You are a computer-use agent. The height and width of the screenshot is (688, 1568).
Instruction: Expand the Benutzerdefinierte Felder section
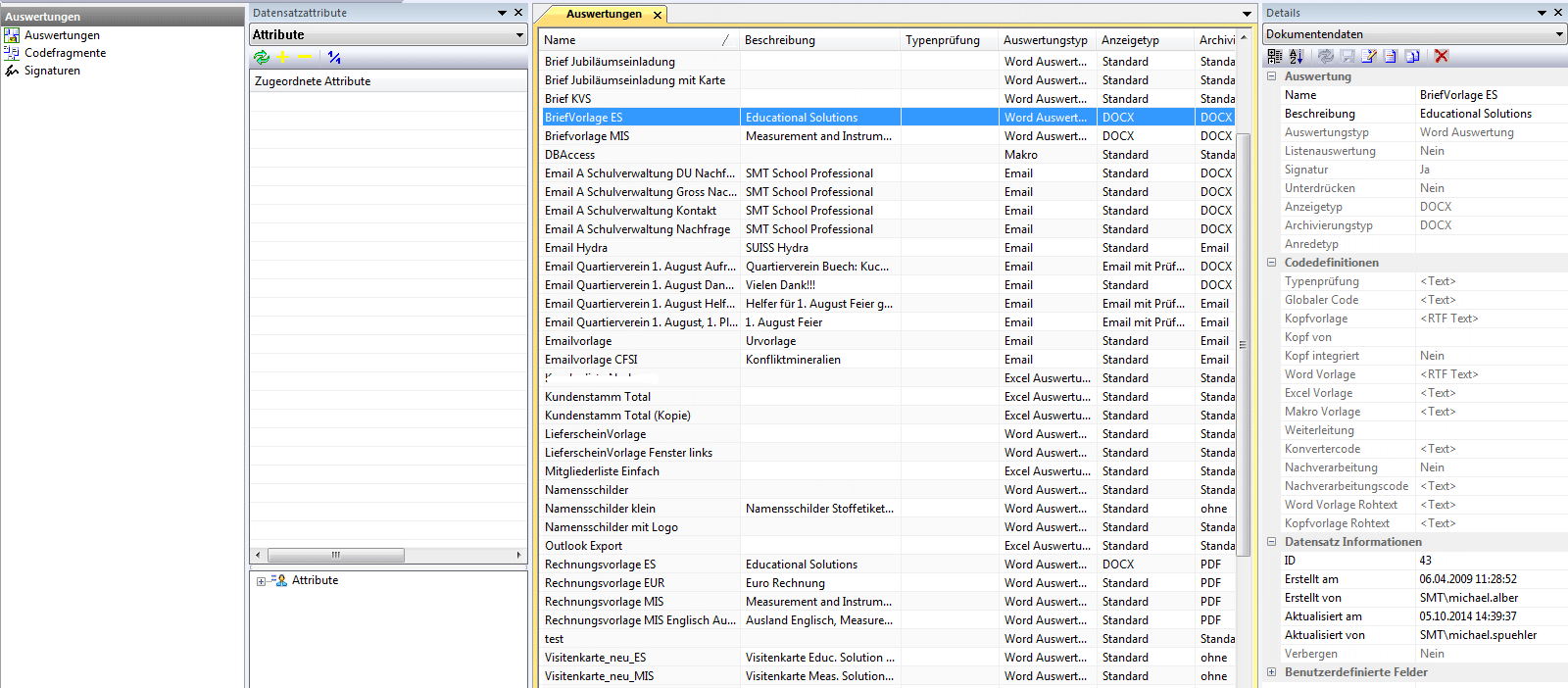click(x=1272, y=672)
